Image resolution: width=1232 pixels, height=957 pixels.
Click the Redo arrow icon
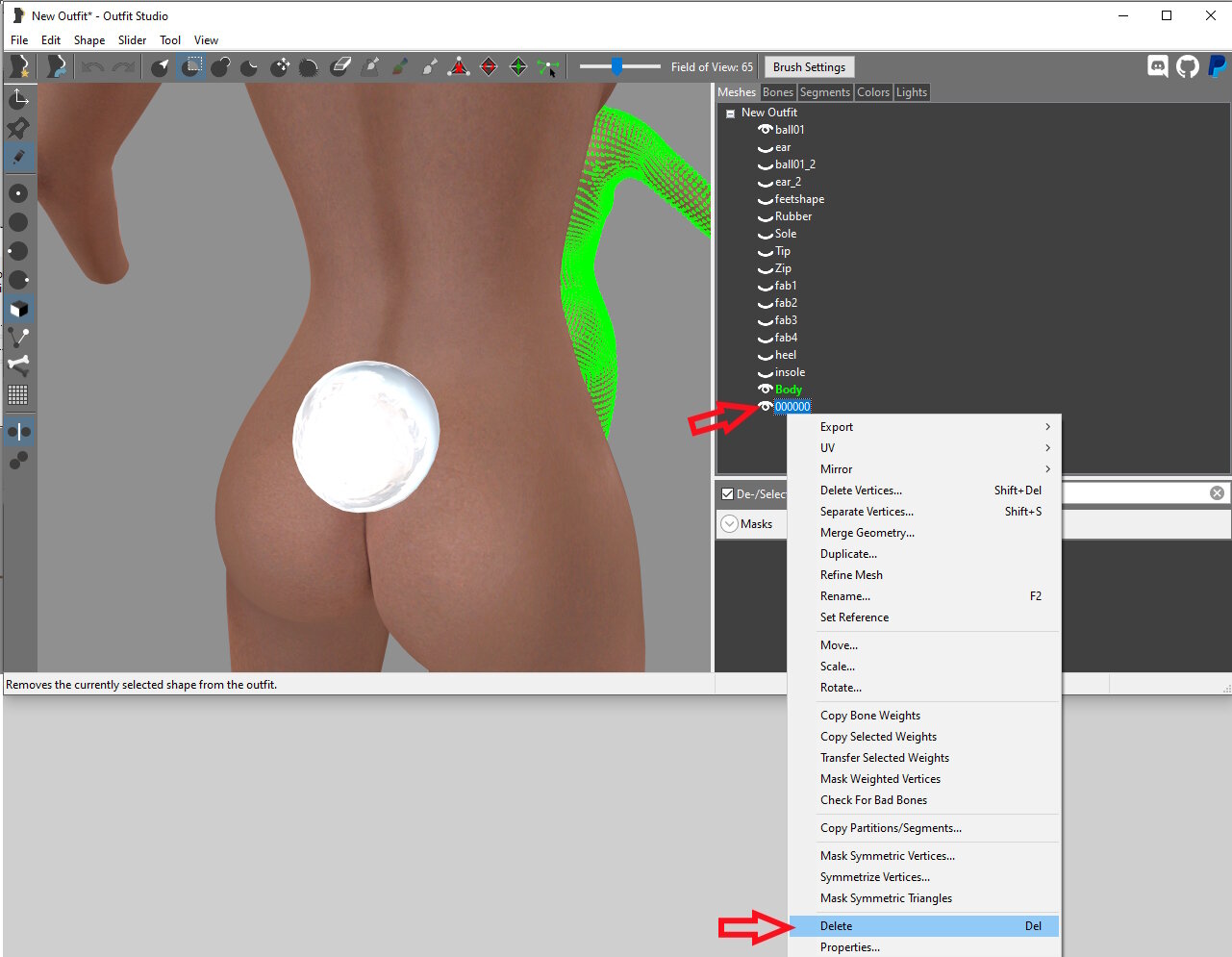coord(123,66)
